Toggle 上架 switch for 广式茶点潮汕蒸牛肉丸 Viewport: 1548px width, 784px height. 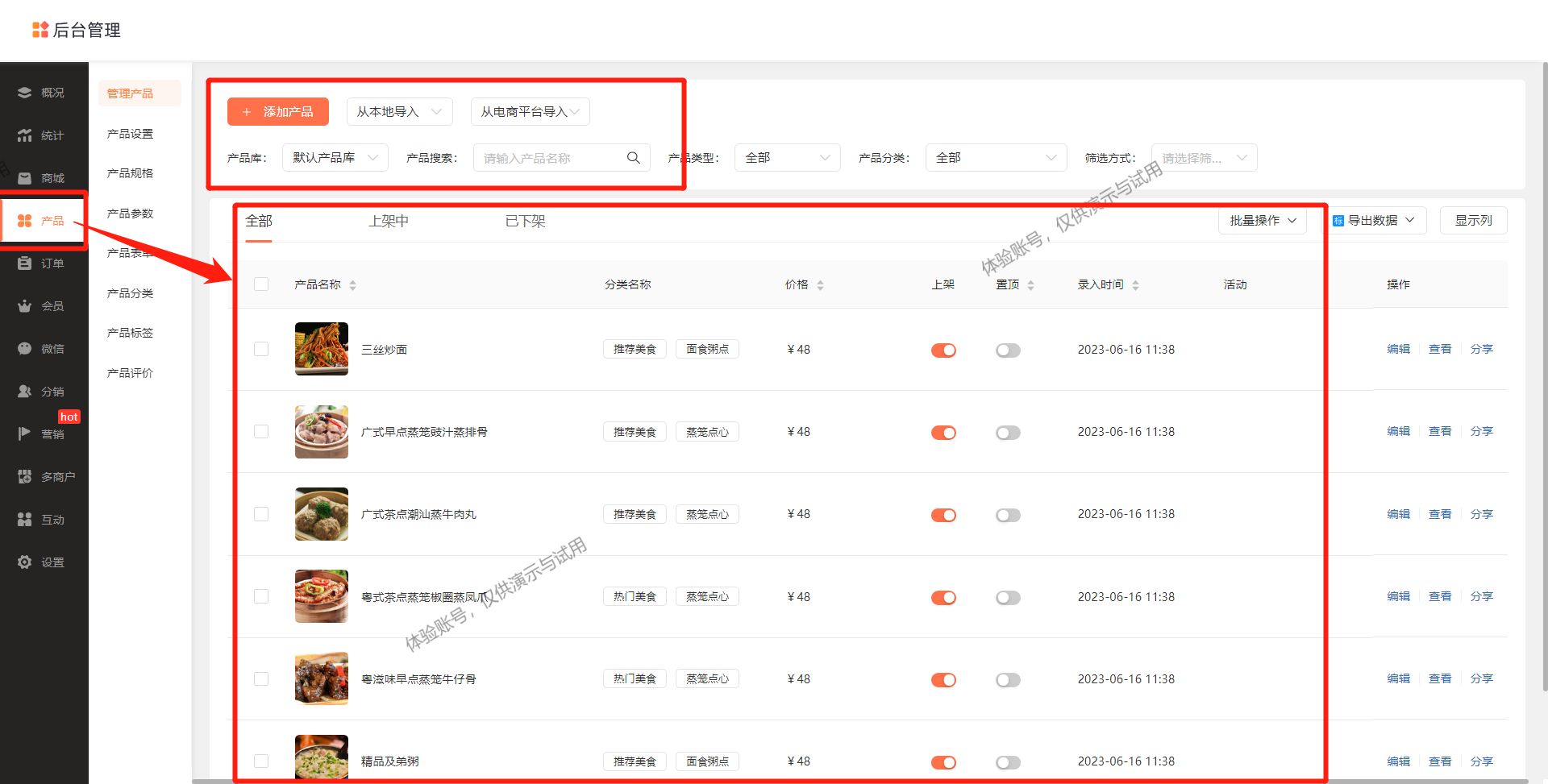(x=943, y=515)
